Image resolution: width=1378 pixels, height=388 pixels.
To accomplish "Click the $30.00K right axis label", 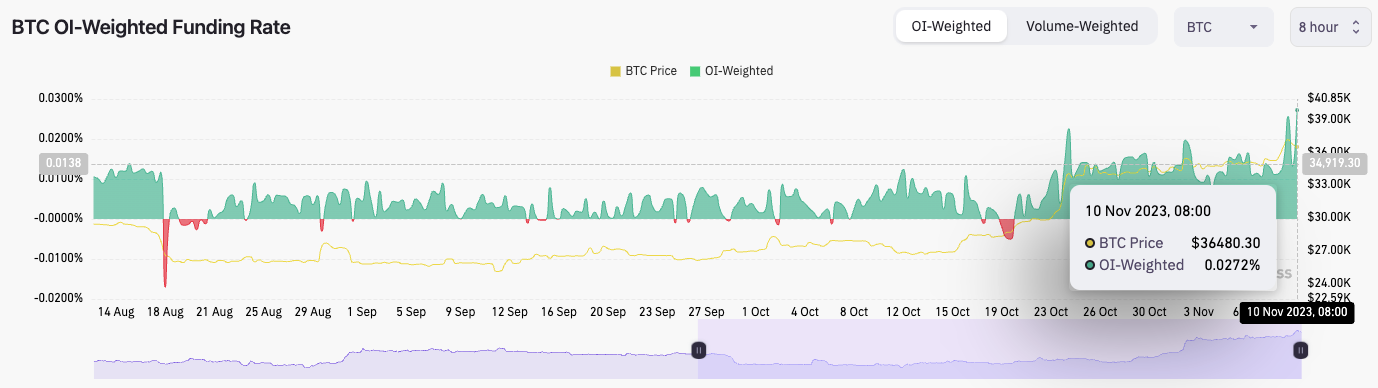I will [1329, 217].
